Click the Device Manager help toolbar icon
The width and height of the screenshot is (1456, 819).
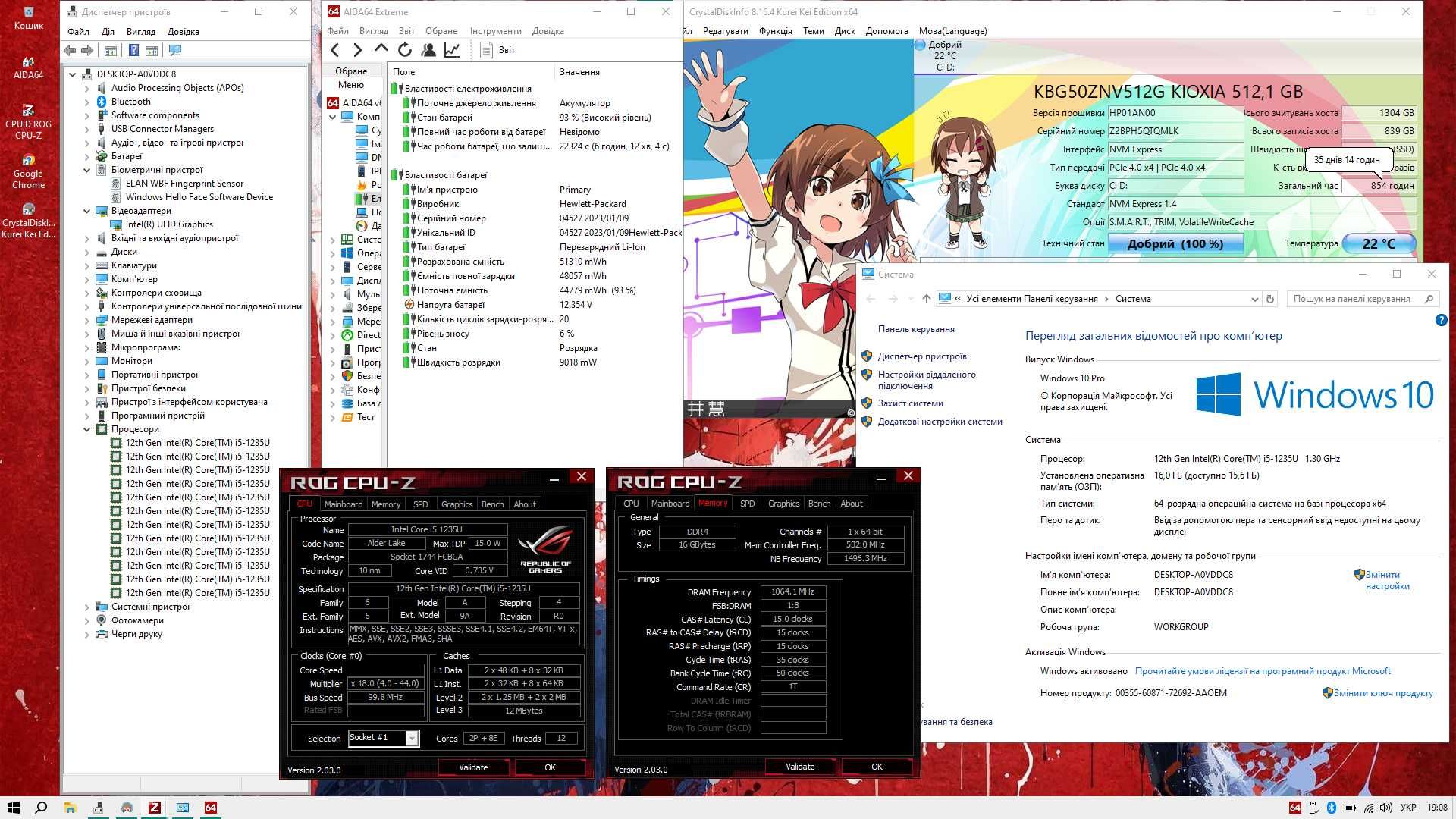coord(133,50)
